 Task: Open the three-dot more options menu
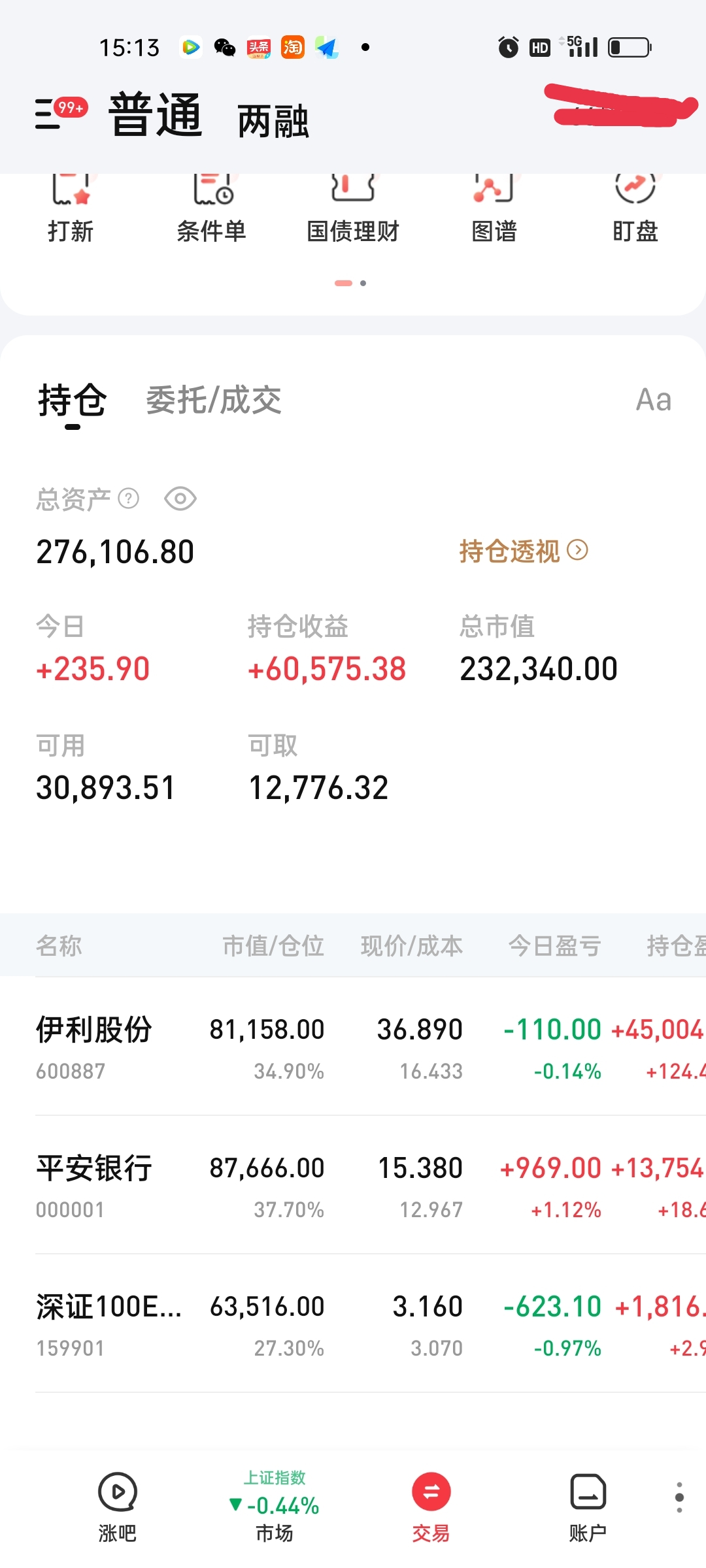tap(679, 1497)
